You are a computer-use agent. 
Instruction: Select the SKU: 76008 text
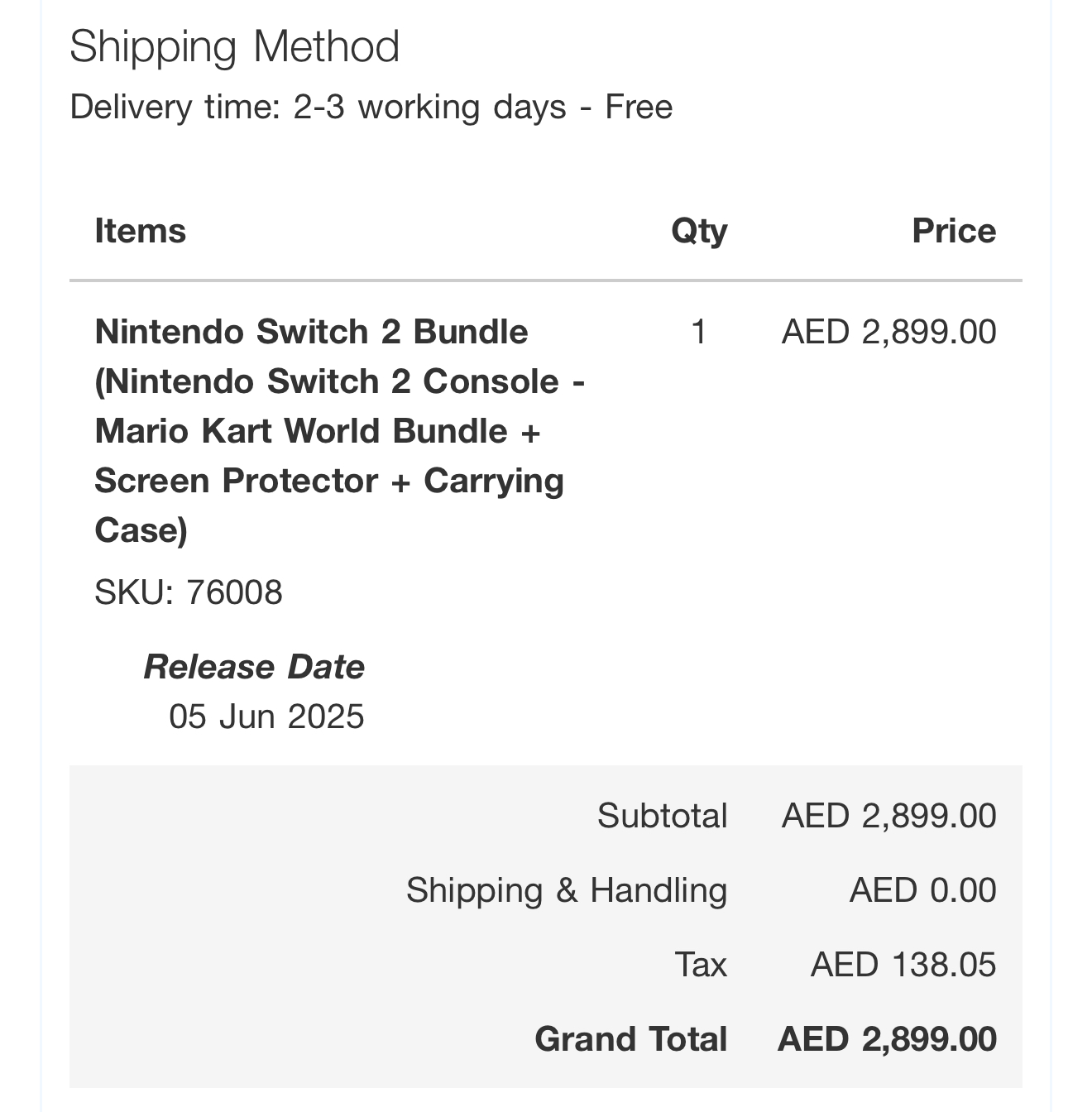point(189,592)
